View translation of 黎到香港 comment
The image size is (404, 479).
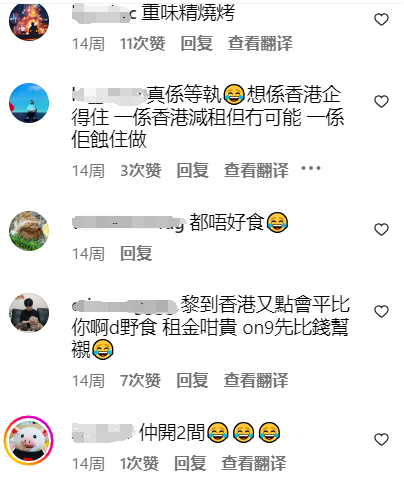[256, 380]
